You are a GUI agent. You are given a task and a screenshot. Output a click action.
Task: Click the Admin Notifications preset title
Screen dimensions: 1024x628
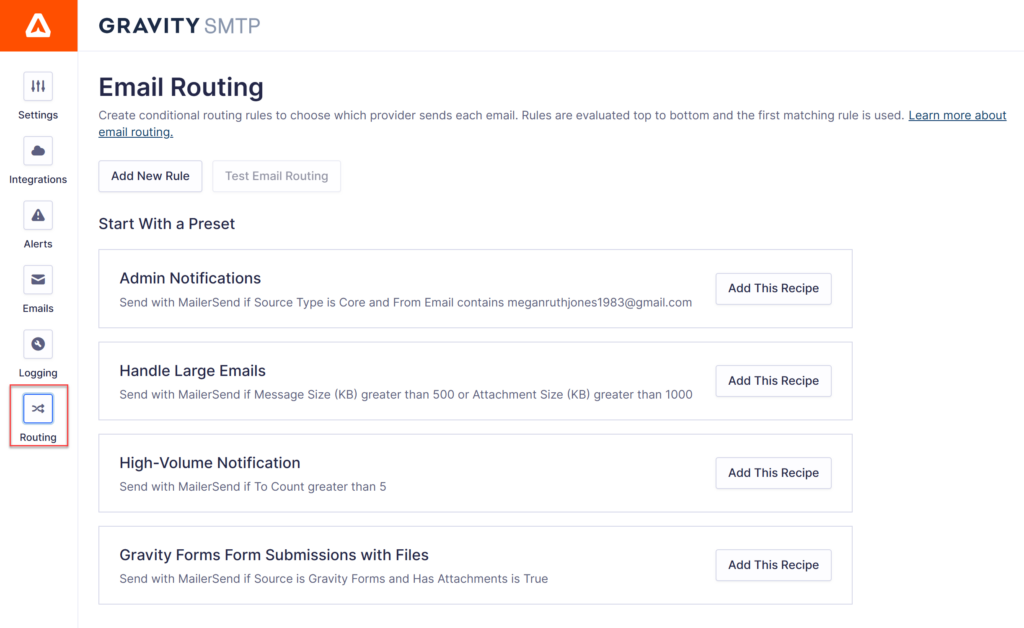190,278
